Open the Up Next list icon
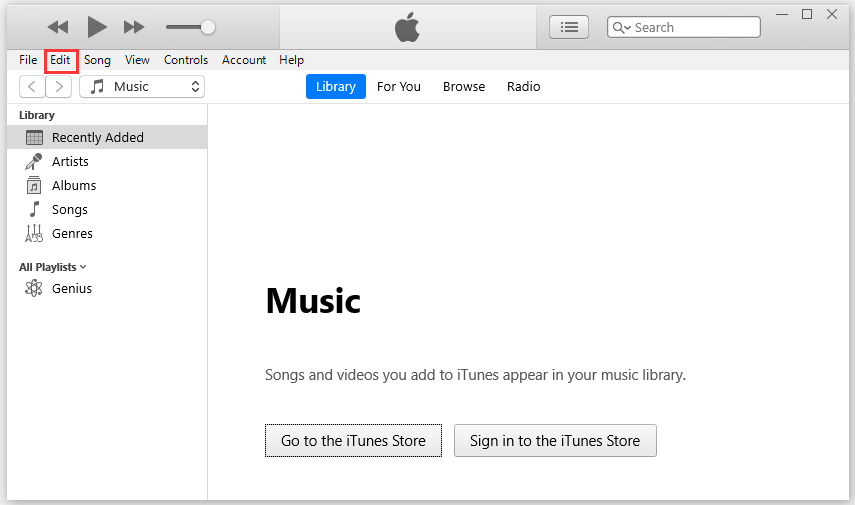Image resolution: width=855 pixels, height=505 pixels. click(569, 27)
